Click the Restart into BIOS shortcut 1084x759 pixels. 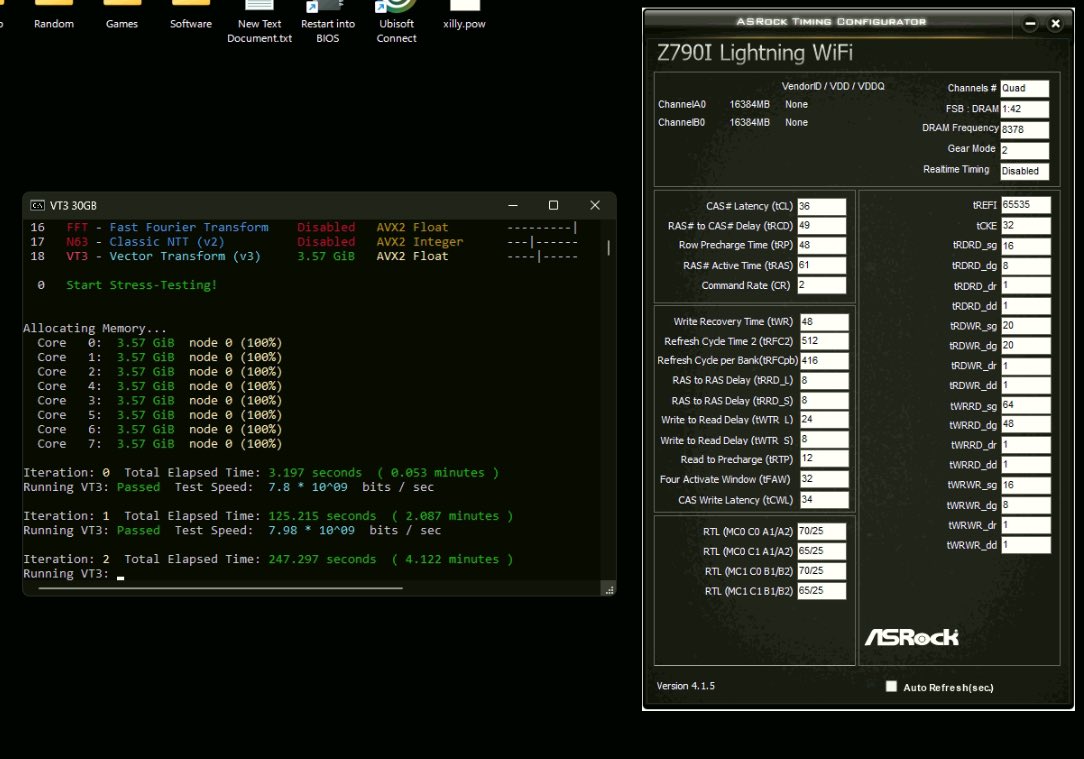pyautogui.click(x=328, y=24)
